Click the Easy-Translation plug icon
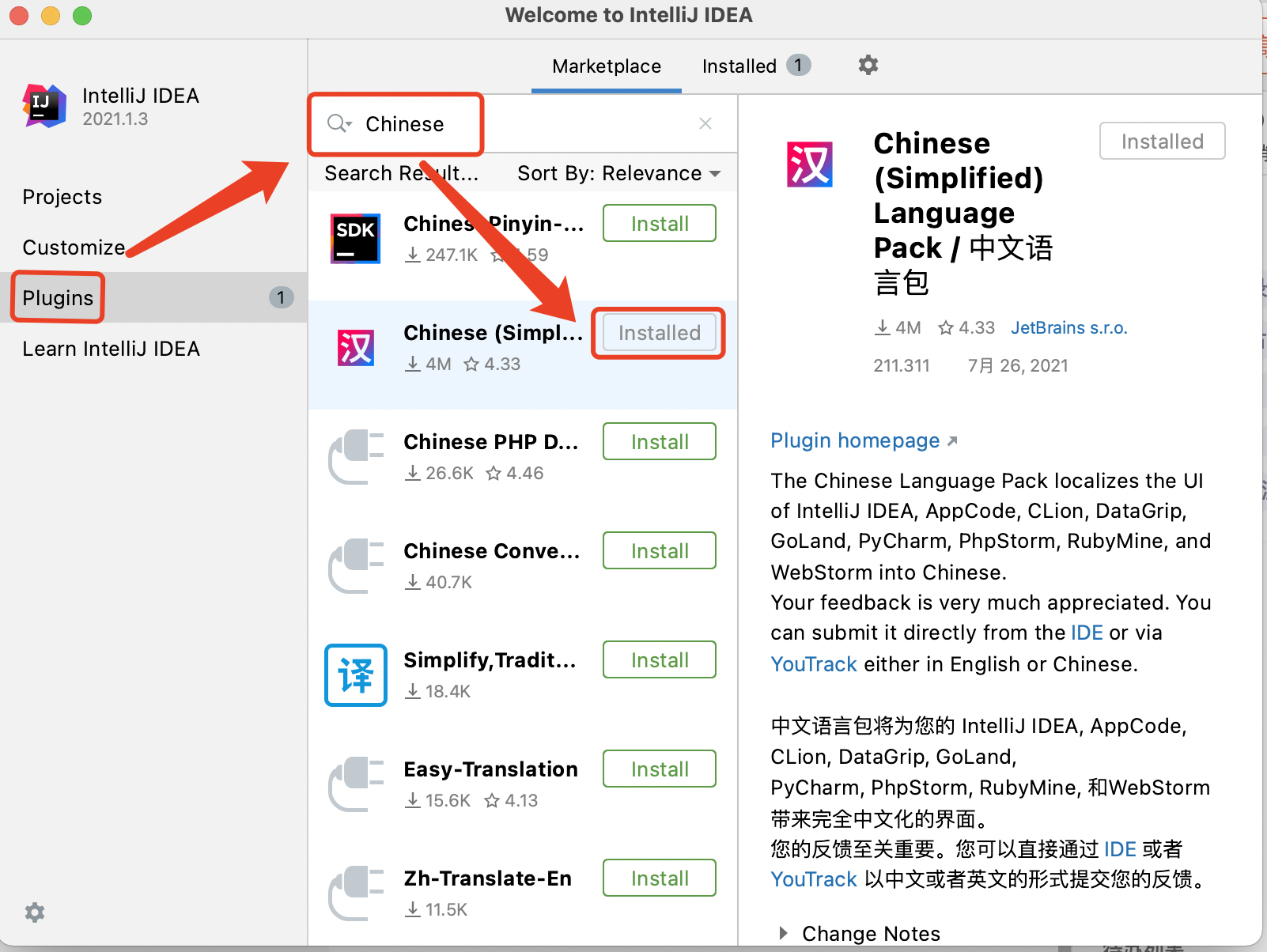Viewport: 1267px width, 952px height. click(355, 784)
